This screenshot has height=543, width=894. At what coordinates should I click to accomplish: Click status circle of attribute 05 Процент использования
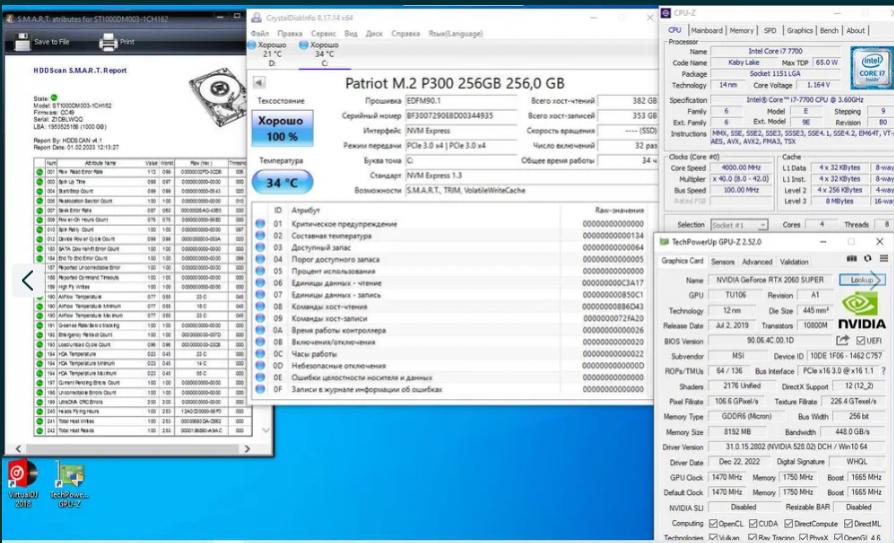(x=260, y=271)
